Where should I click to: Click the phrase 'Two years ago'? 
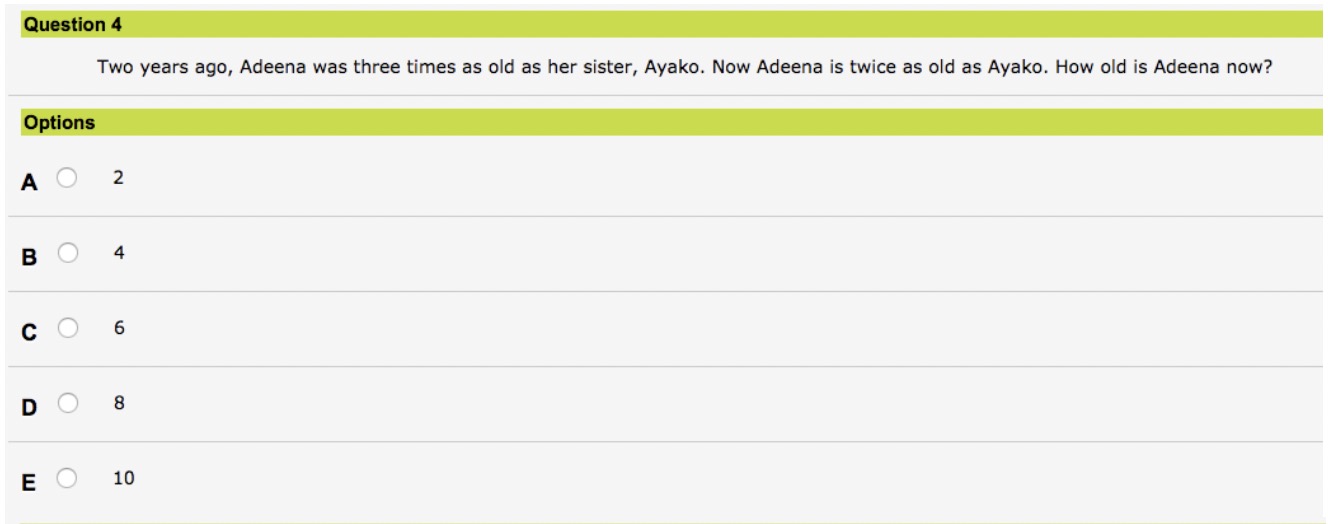pos(147,67)
